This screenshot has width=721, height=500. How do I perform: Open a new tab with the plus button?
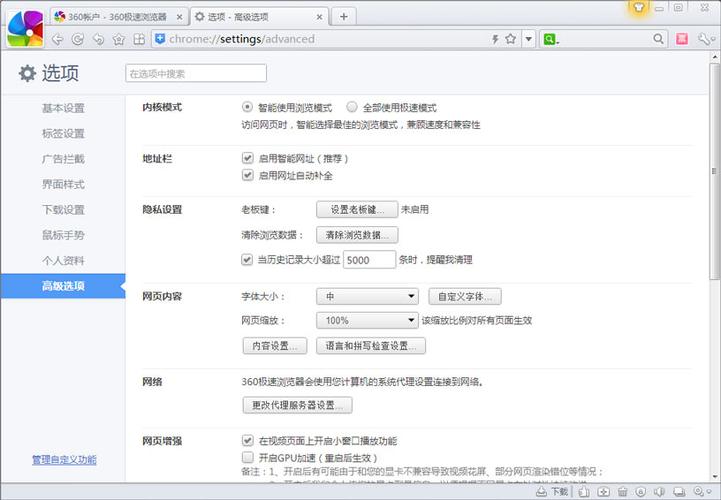pyautogui.click(x=343, y=17)
